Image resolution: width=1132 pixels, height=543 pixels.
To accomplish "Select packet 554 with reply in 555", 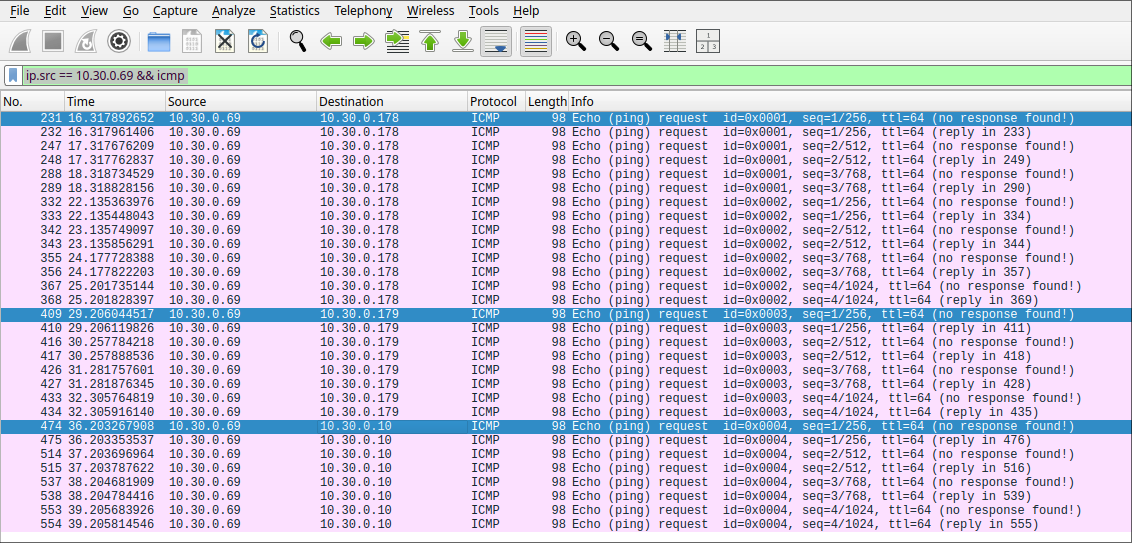I will click(x=566, y=524).
